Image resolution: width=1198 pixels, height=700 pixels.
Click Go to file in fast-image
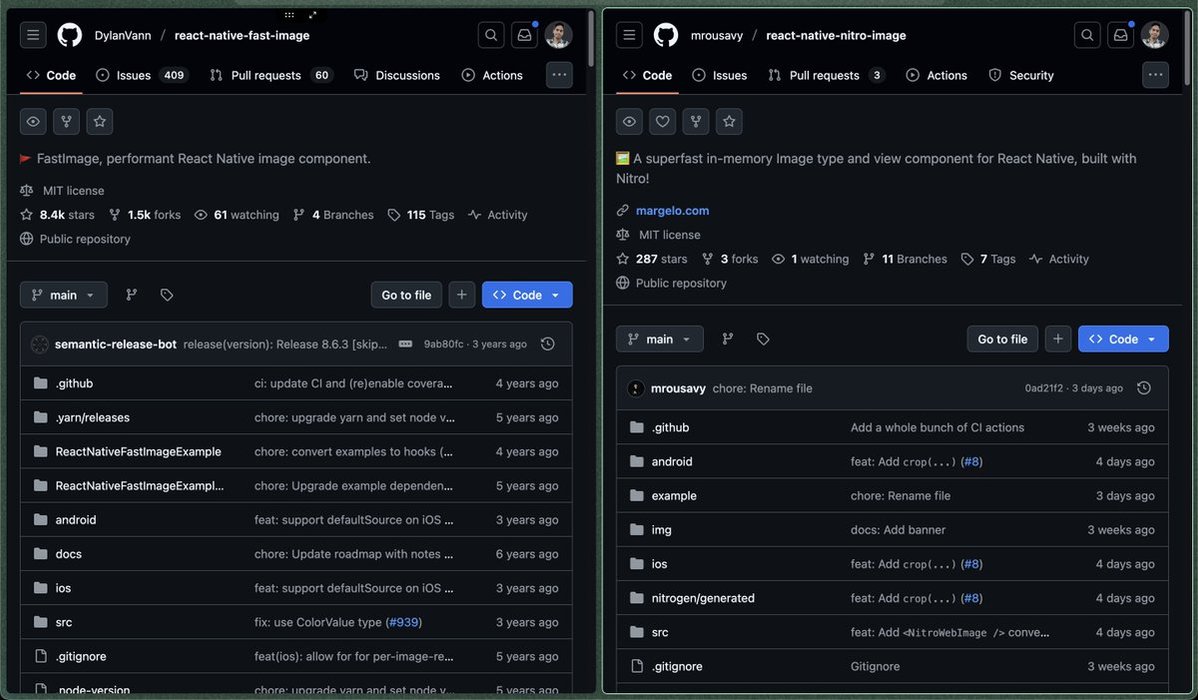point(406,295)
